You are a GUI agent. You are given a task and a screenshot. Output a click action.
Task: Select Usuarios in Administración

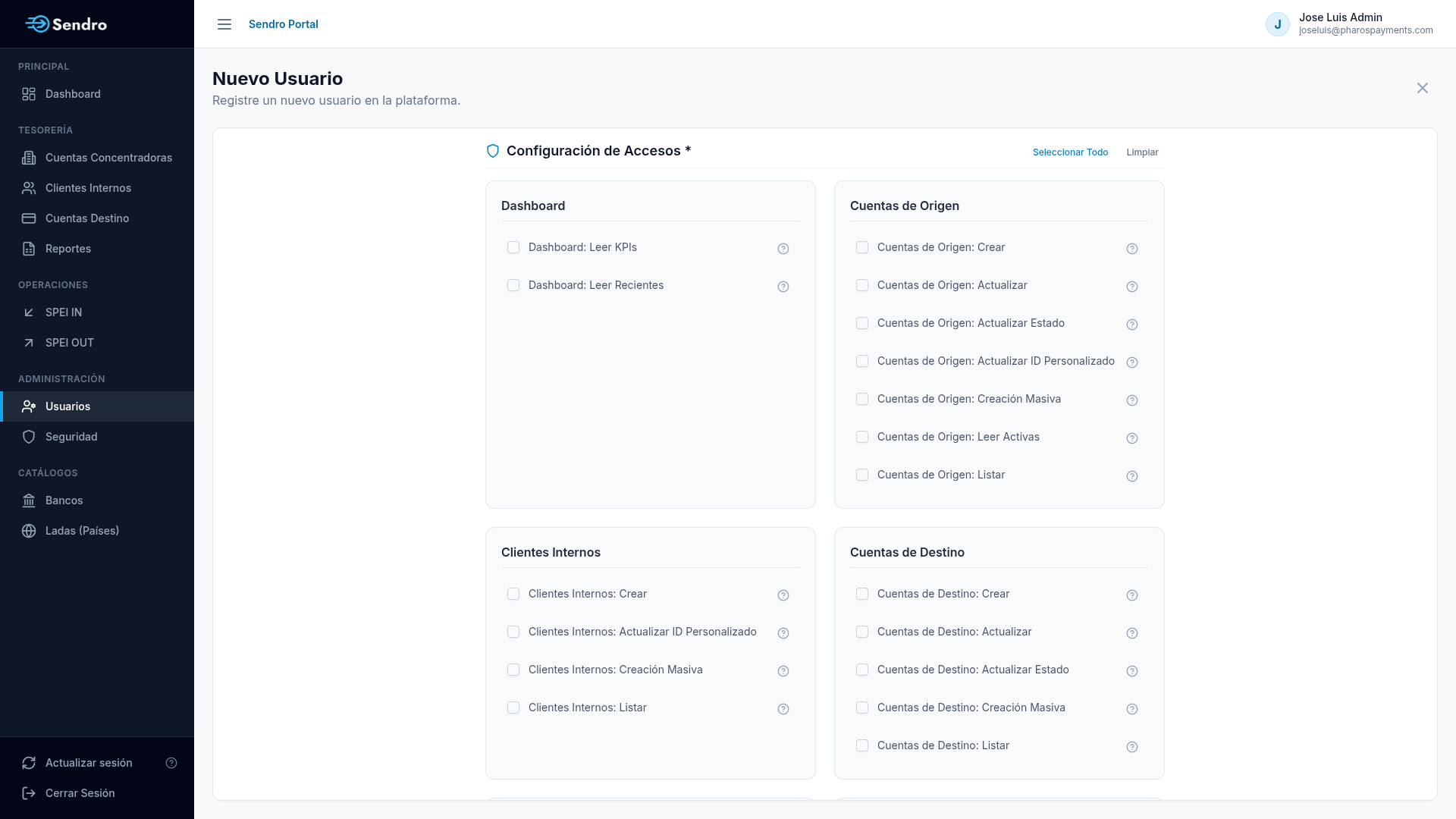pos(97,406)
